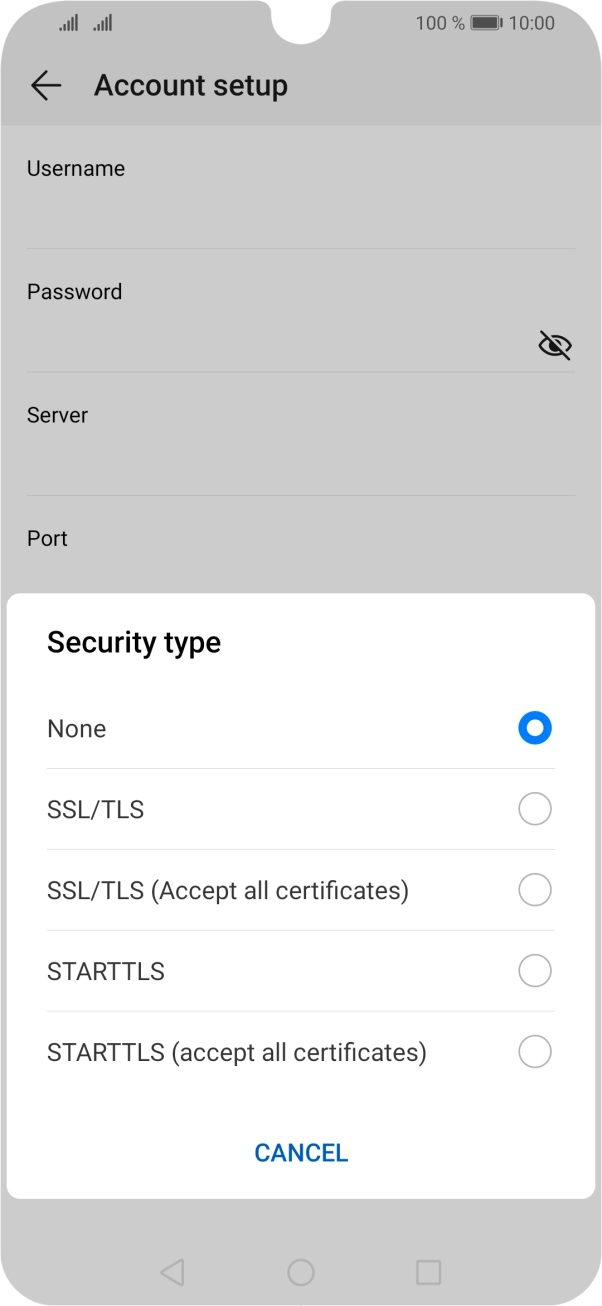Select the None radio button
The height and width of the screenshot is (1306, 602).
[535, 728]
